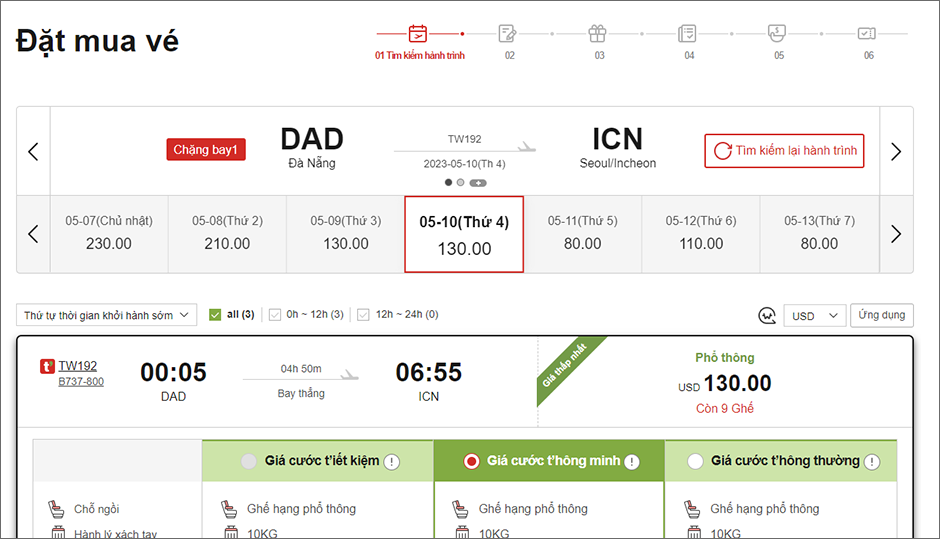Click step 03 gift box icon

[598, 33]
